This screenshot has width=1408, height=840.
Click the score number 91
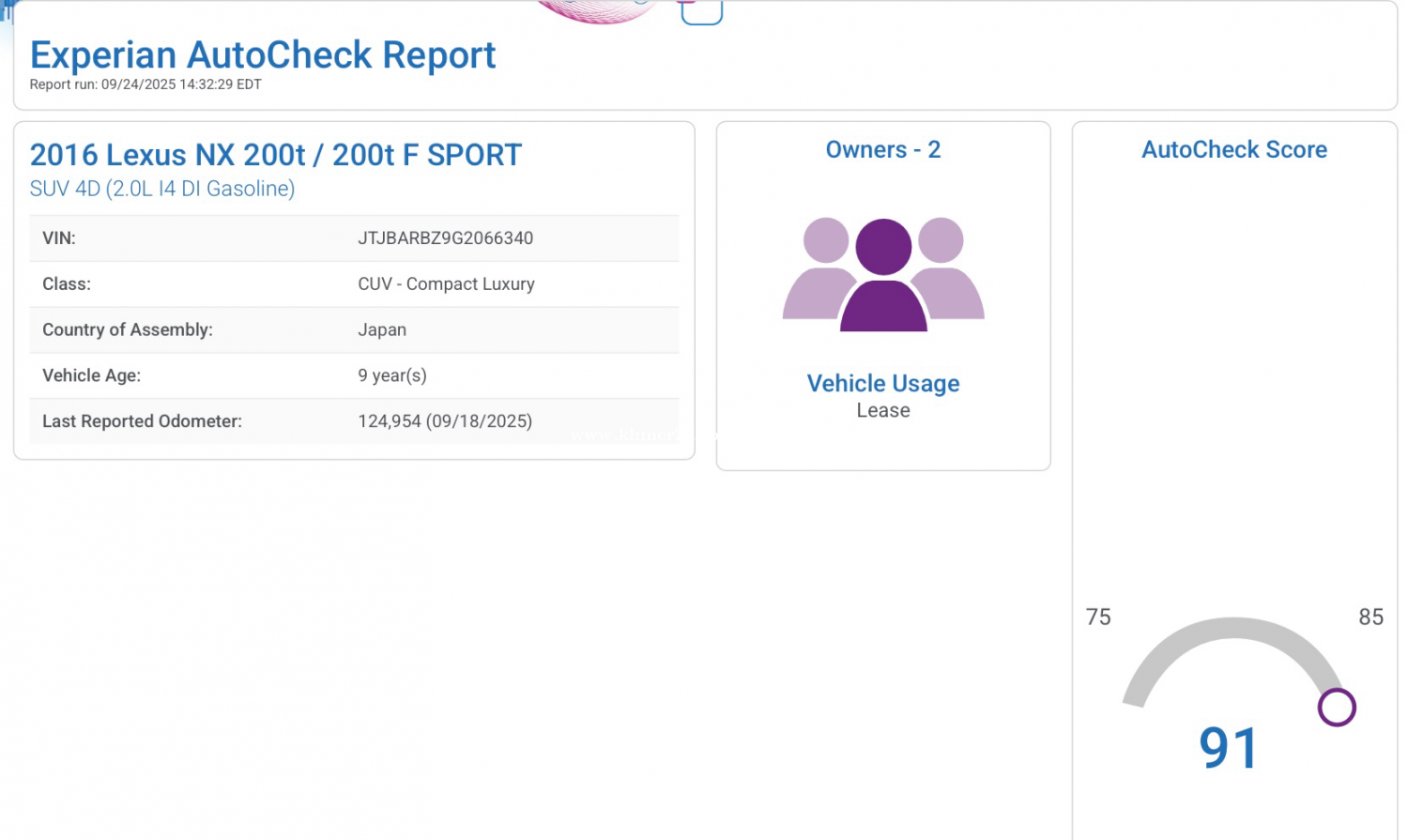point(1229,749)
